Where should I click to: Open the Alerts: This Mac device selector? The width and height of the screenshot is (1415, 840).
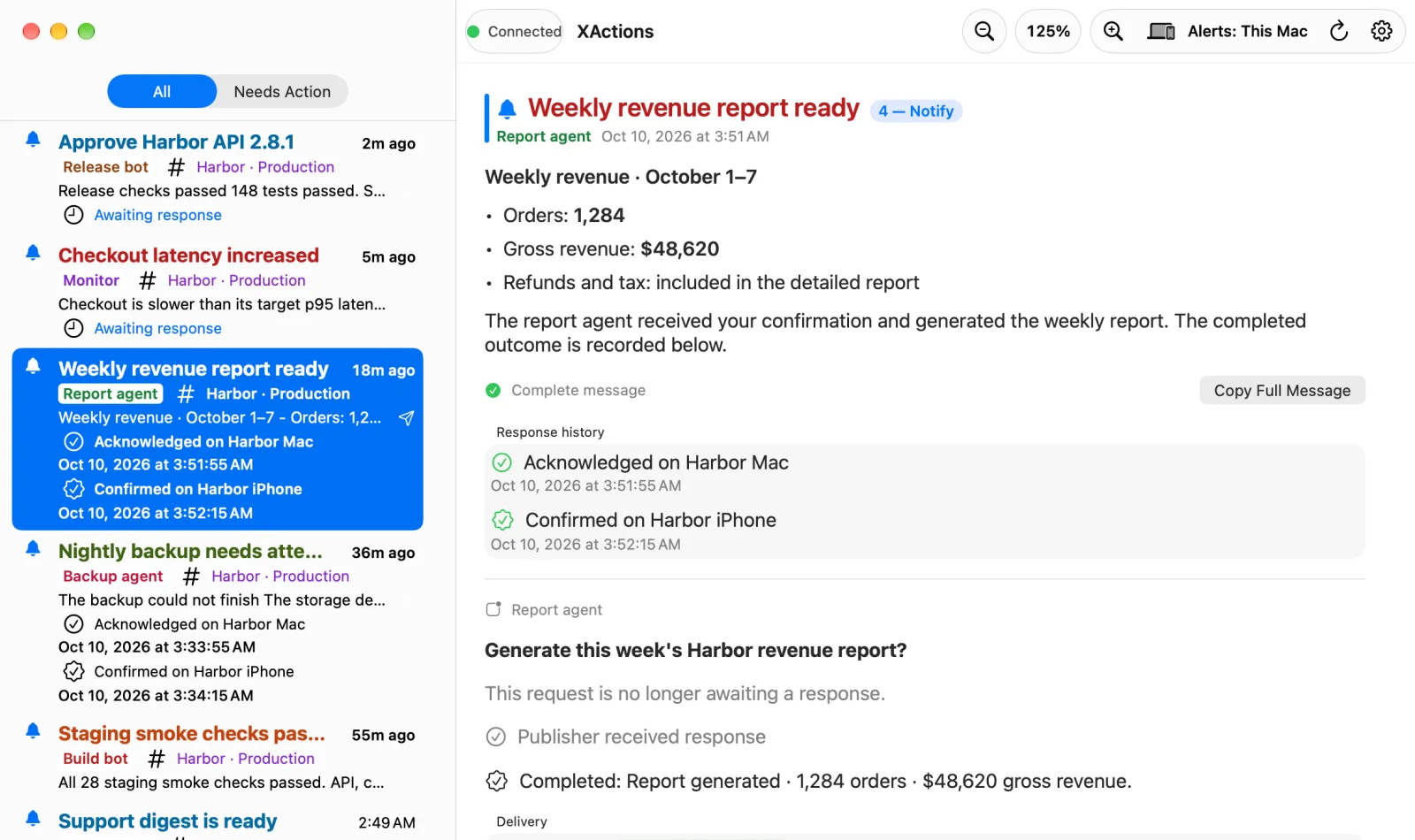pyautogui.click(x=1228, y=32)
